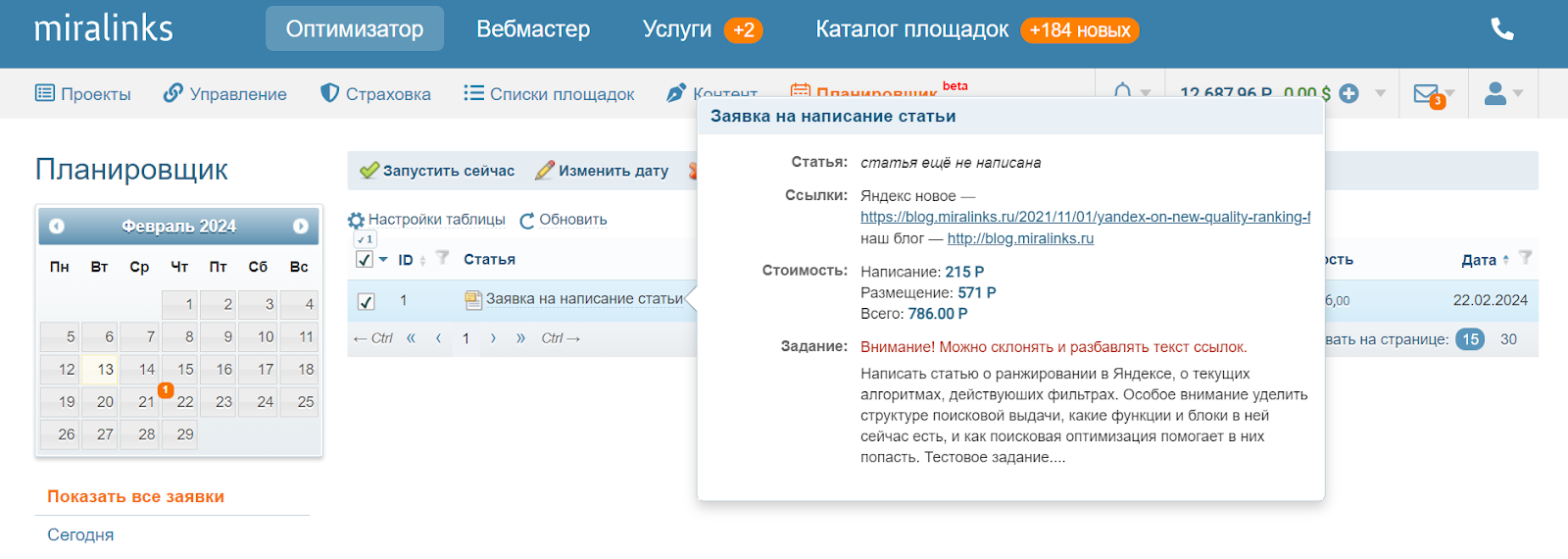Click the notification bell icon
This screenshot has width=1568, height=559.
1123,92
